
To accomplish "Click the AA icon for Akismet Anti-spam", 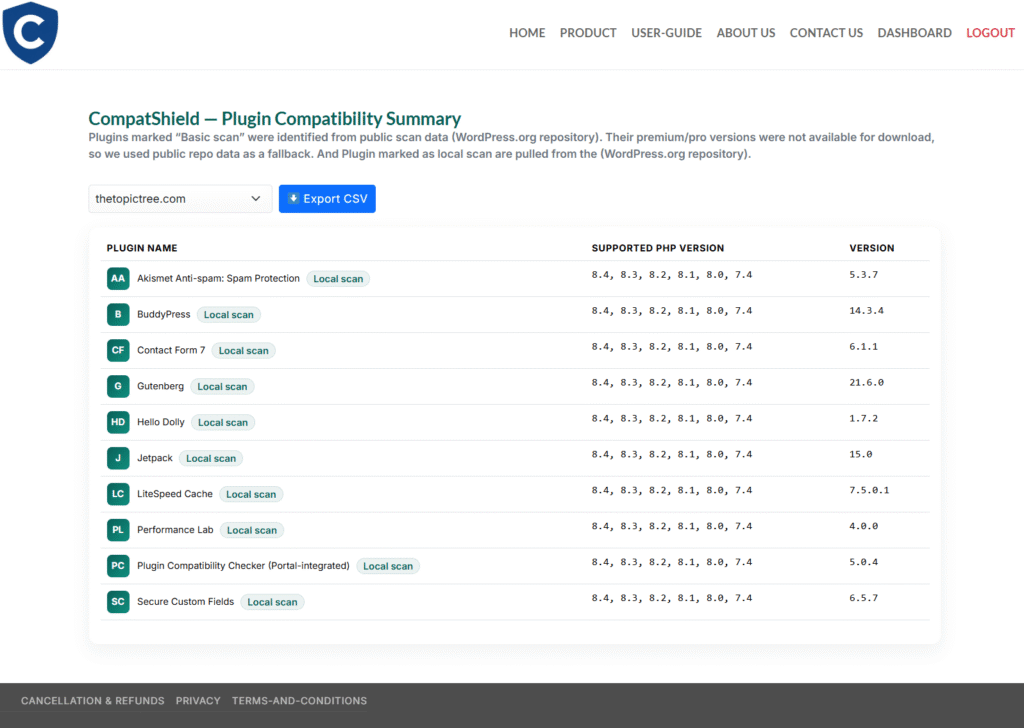I will coord(118,278).
